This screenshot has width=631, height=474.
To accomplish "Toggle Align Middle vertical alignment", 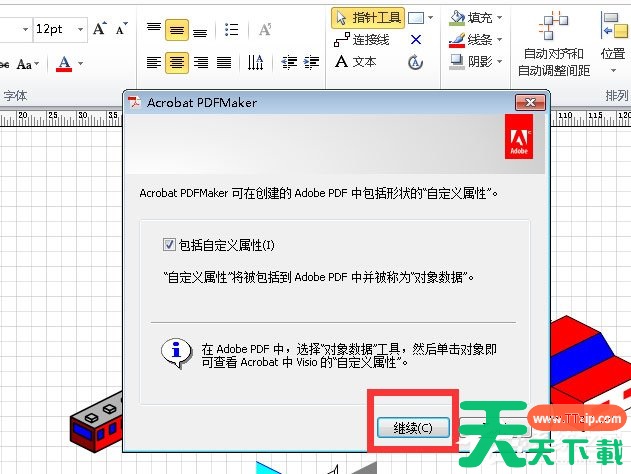I will [x=177, y=30].
